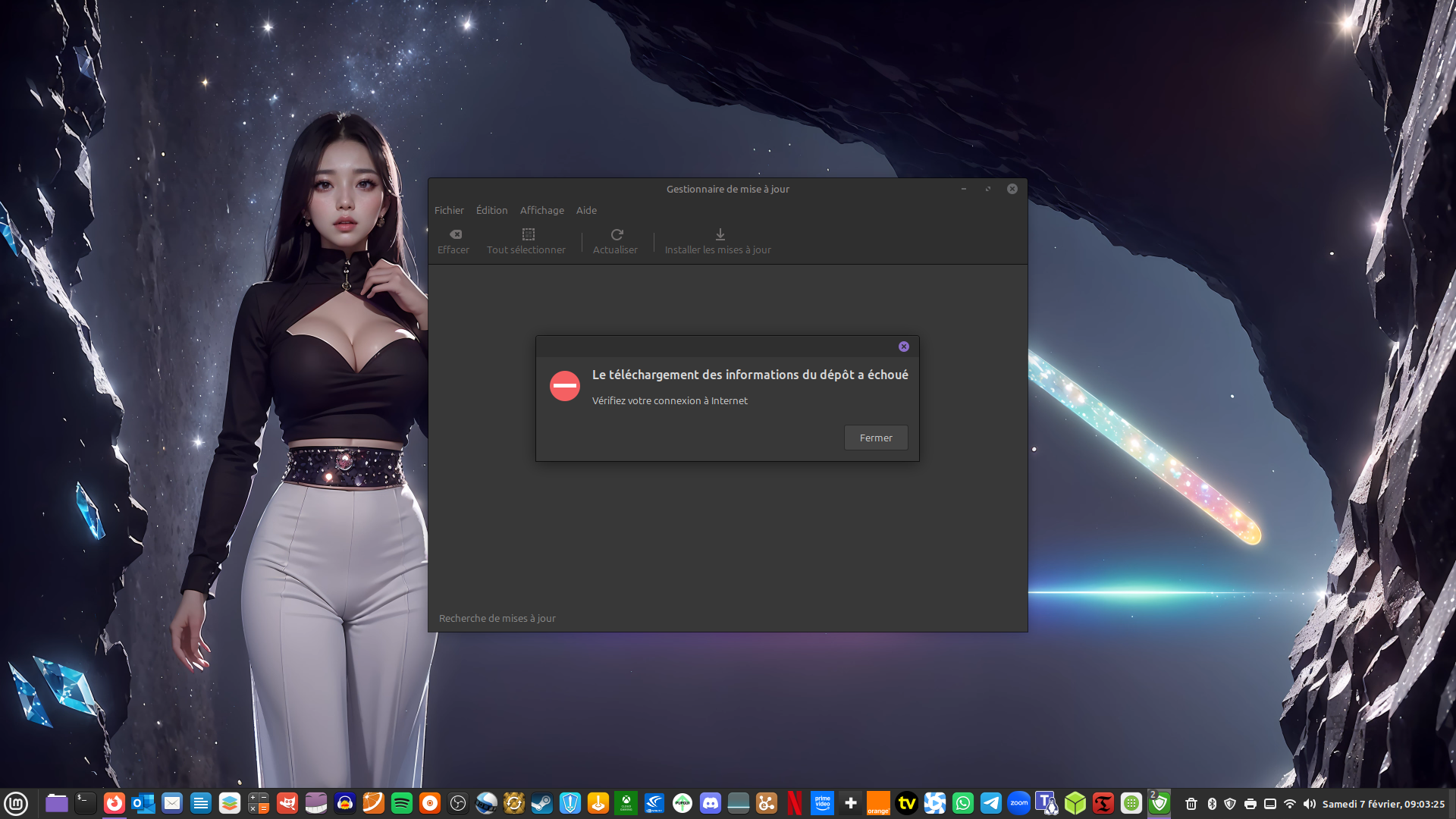The height and width of the screenshot is (819, 1456).
Task: Open the Aide menu
Action: click(x=586, y=210)
